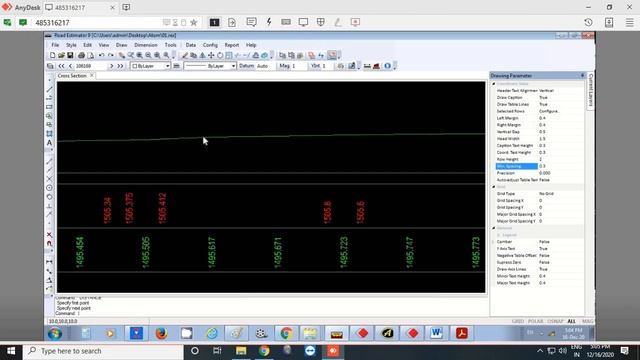Screen dimensions: 640x360
Task: Open Firefox in the remote taskbar
Action: click(161, 333)
